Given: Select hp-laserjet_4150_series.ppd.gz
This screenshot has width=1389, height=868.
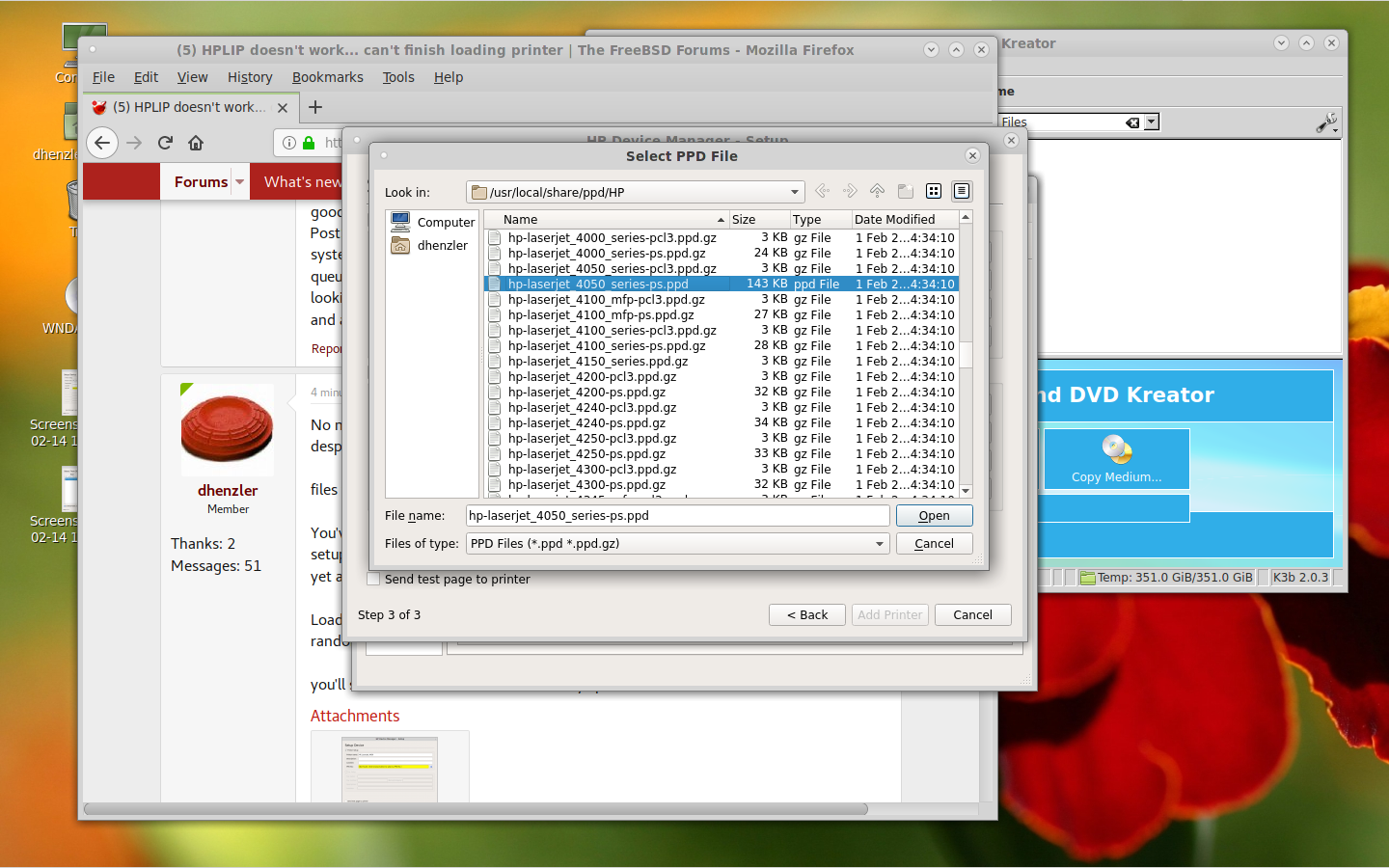Looking at the screenshot, I should pos(598,361).
